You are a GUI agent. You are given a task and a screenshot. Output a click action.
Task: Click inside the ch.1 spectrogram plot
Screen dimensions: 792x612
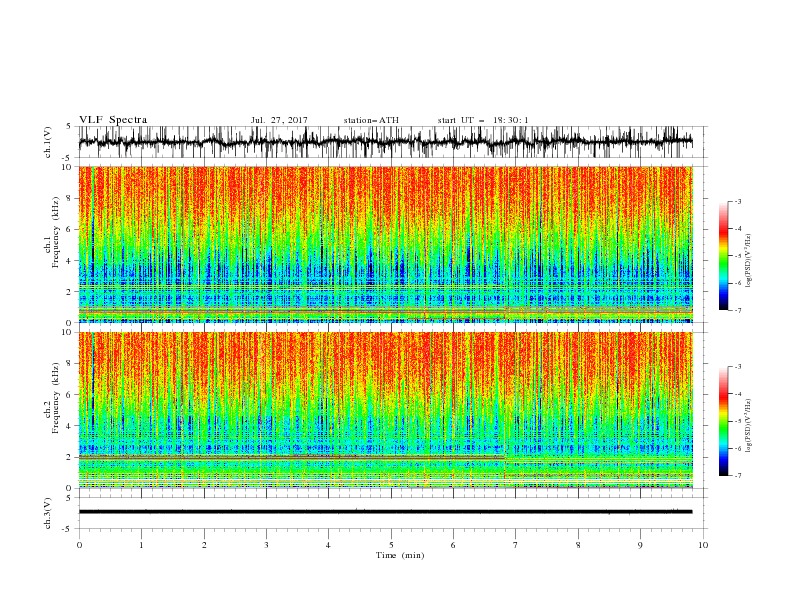385,244
